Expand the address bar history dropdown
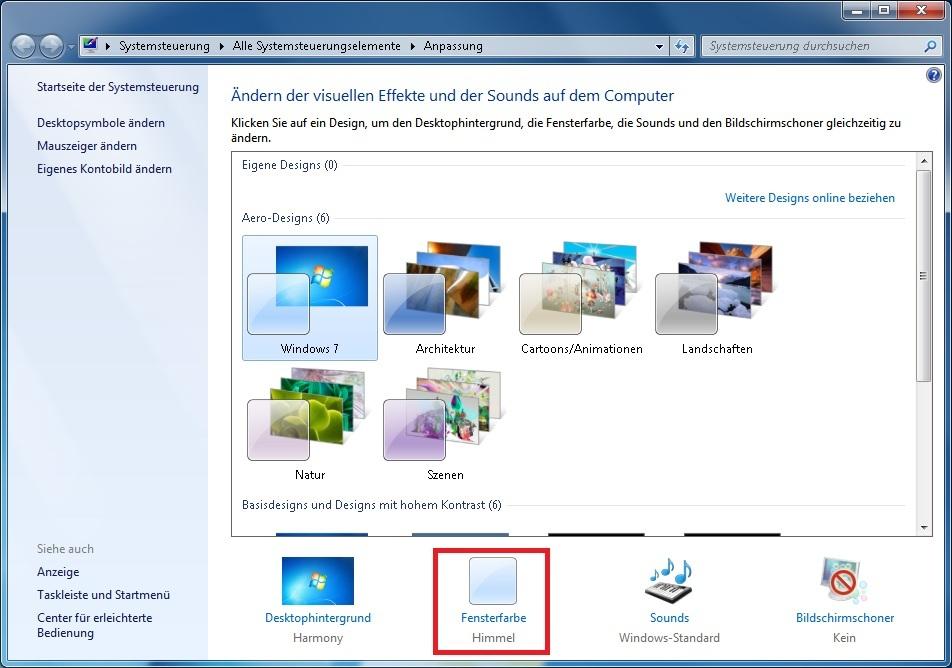Image resolution: width=952 pixels, height=668 pixels. click(659, 46)
